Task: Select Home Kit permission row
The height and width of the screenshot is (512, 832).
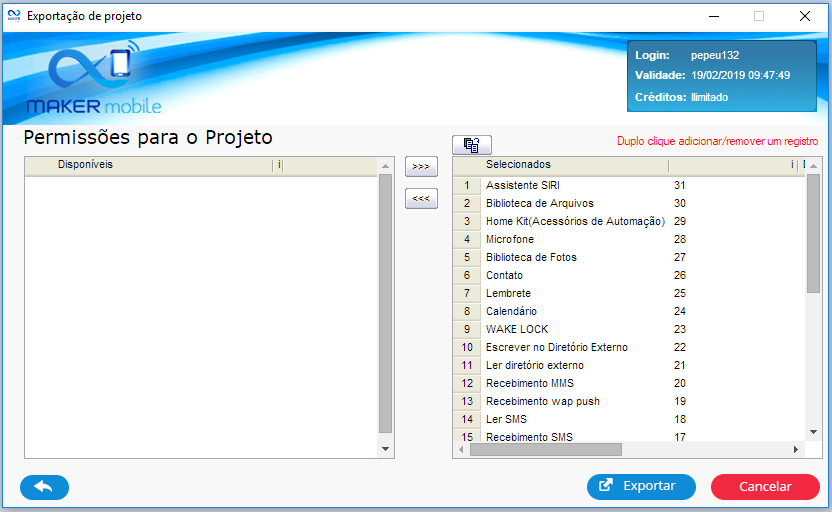Action: coord(575,221)
